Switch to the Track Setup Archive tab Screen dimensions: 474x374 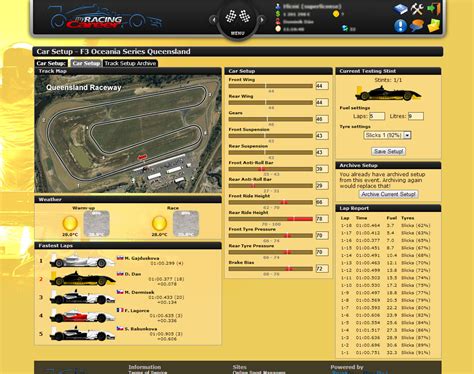[x=130, y=63]
